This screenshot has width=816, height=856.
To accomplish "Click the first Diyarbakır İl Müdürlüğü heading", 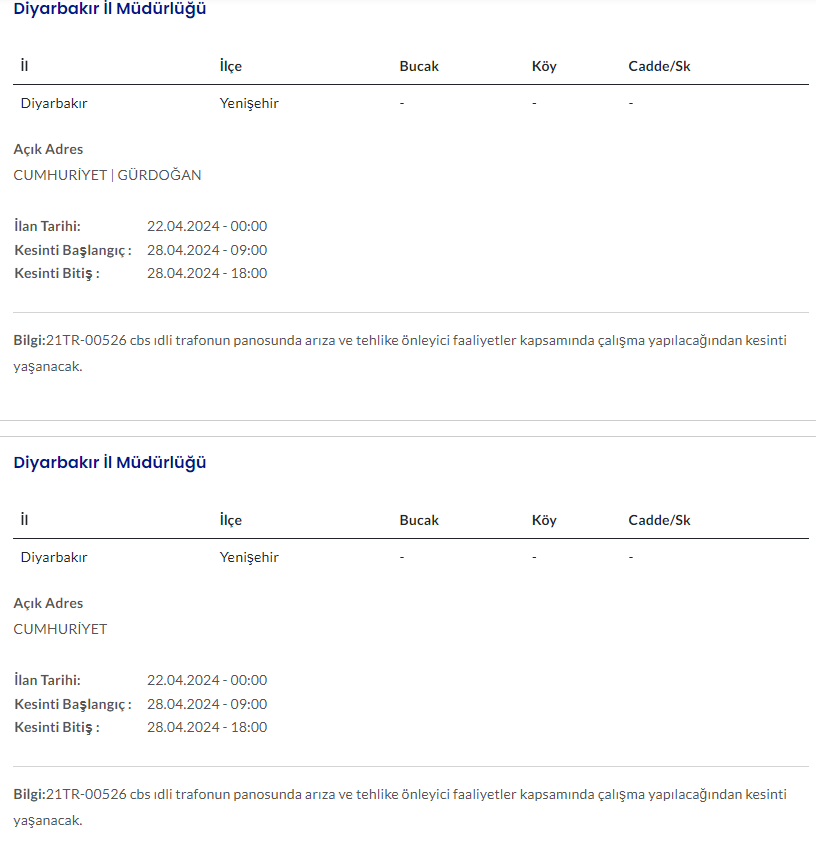I will click(x=110, y=9).
